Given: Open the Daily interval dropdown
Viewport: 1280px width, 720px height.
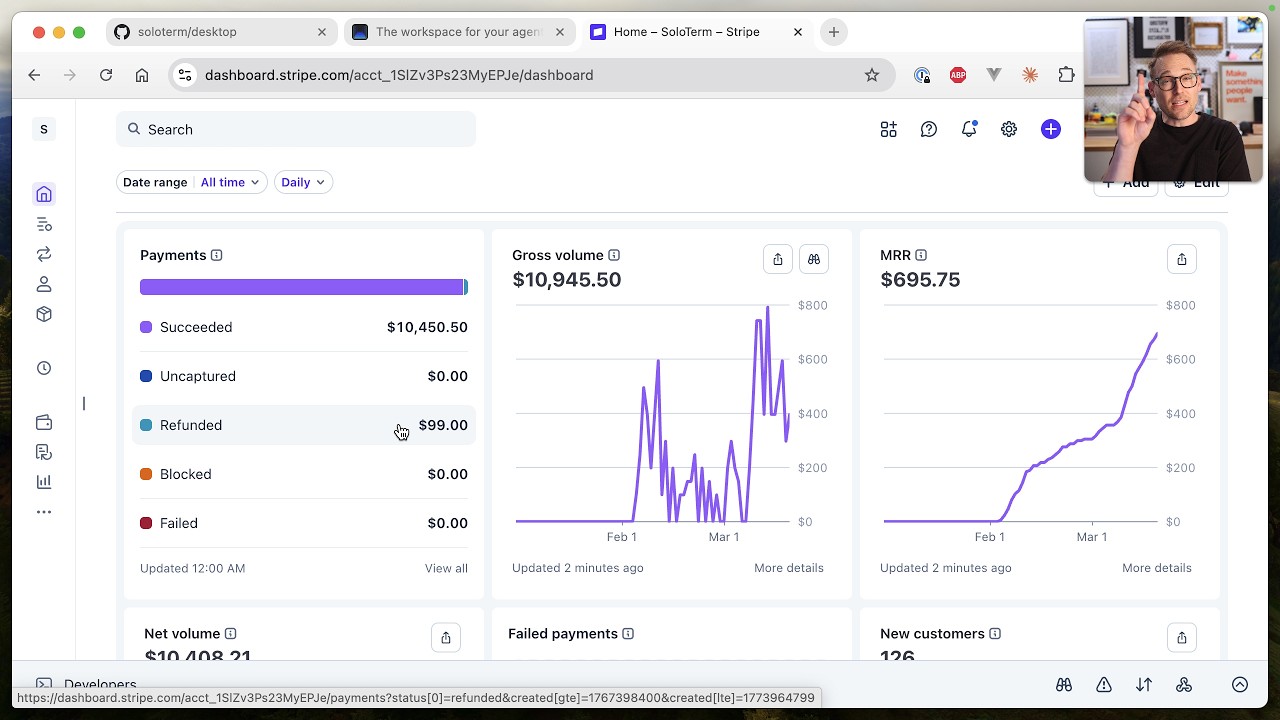Looking at the screenshot, I should coord(303,182).
